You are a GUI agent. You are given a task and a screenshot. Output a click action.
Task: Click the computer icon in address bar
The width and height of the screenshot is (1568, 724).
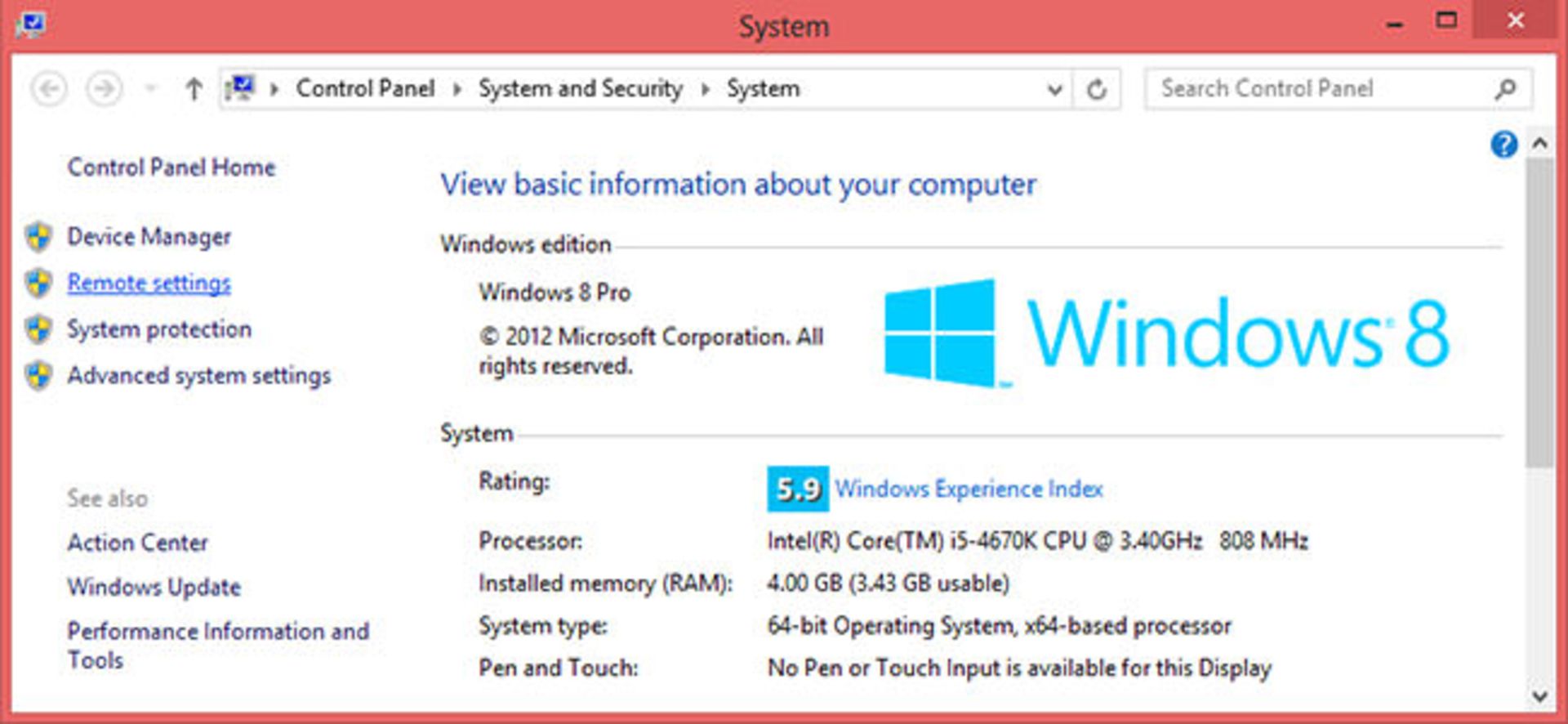(241, 88)
